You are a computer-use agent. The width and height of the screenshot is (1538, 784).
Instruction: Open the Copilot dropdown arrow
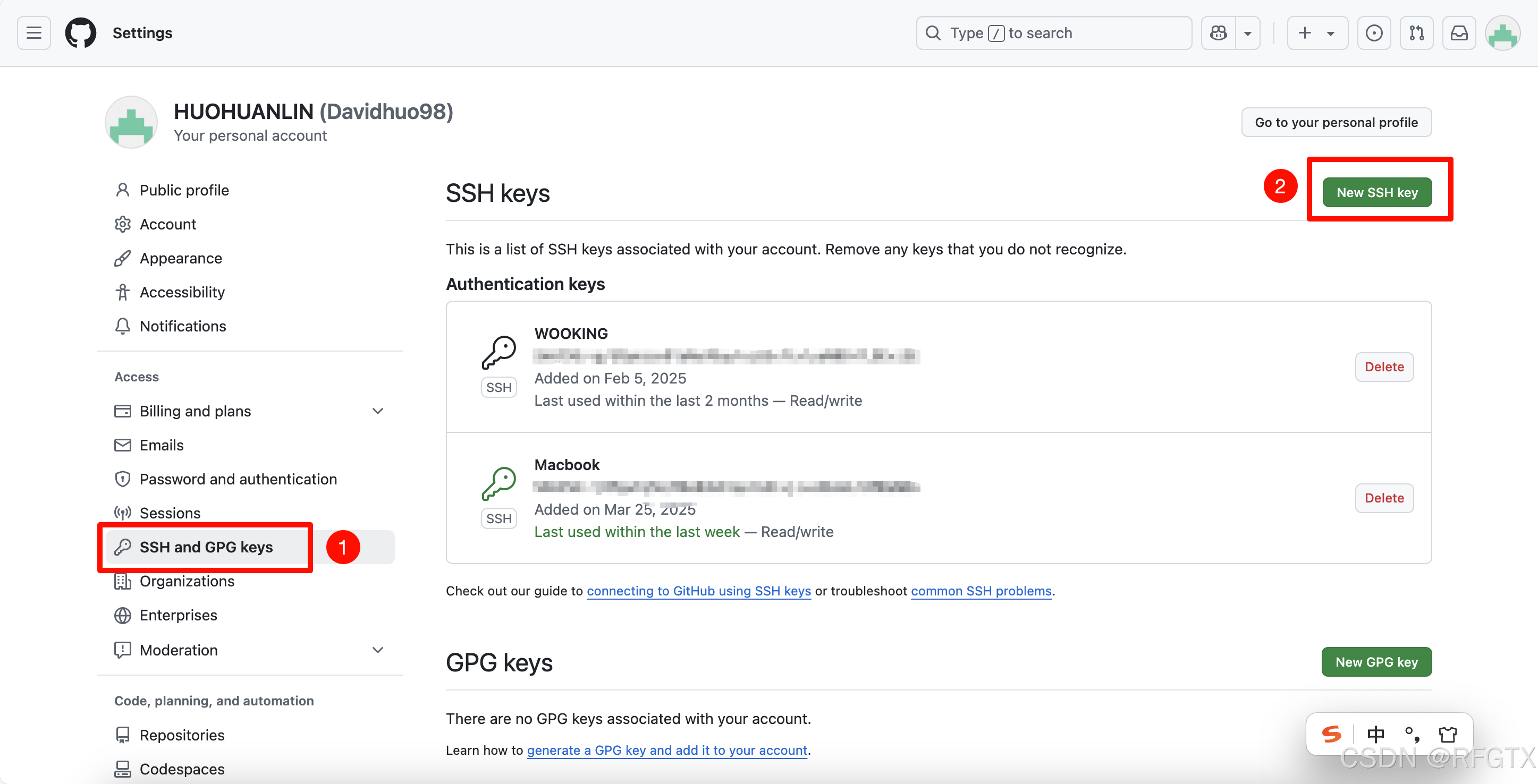coord(1247,33)
